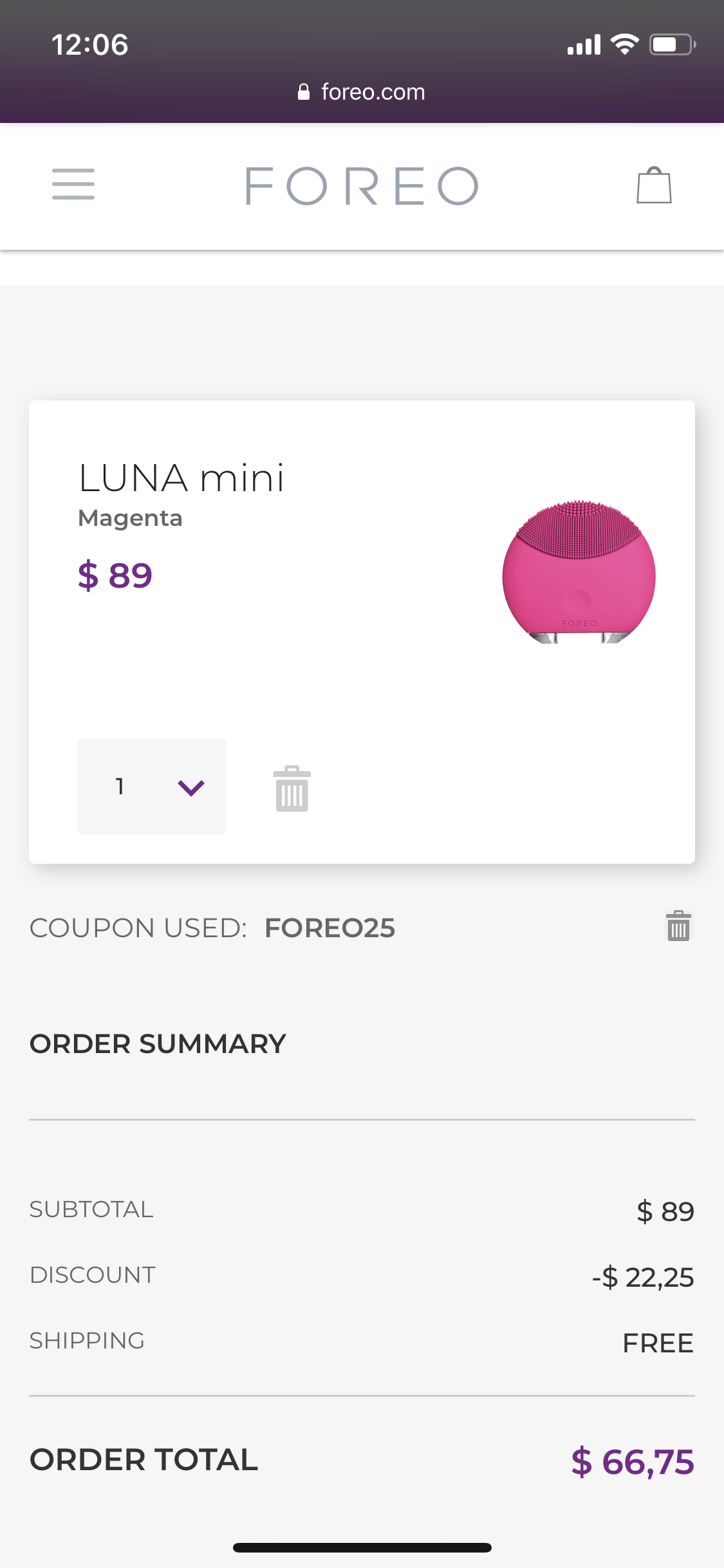
Task: Tap the lock icon beside foreo.com
Action: (304, 92)
